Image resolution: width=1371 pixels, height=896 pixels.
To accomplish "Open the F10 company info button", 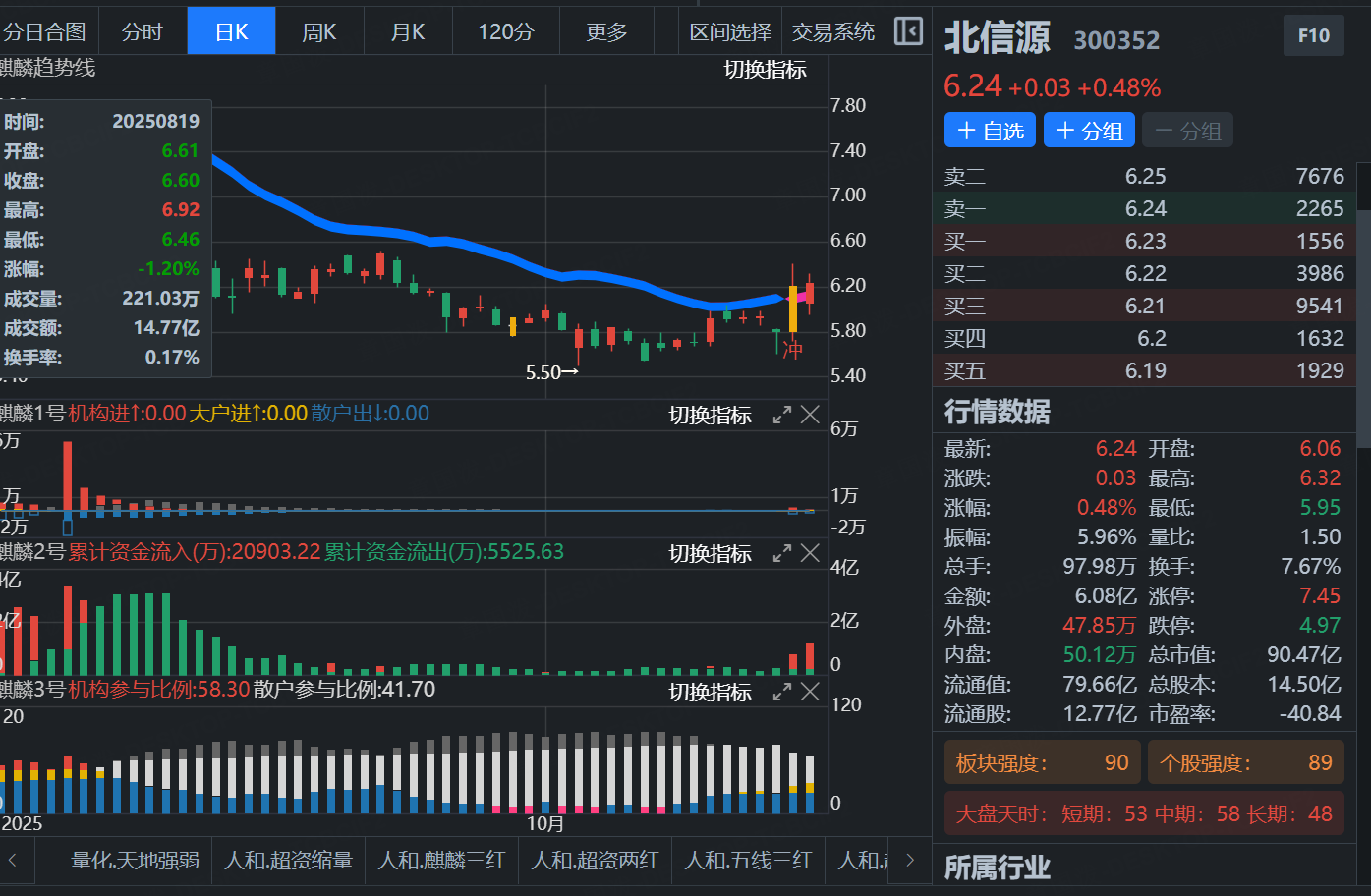I will 1313,36.
